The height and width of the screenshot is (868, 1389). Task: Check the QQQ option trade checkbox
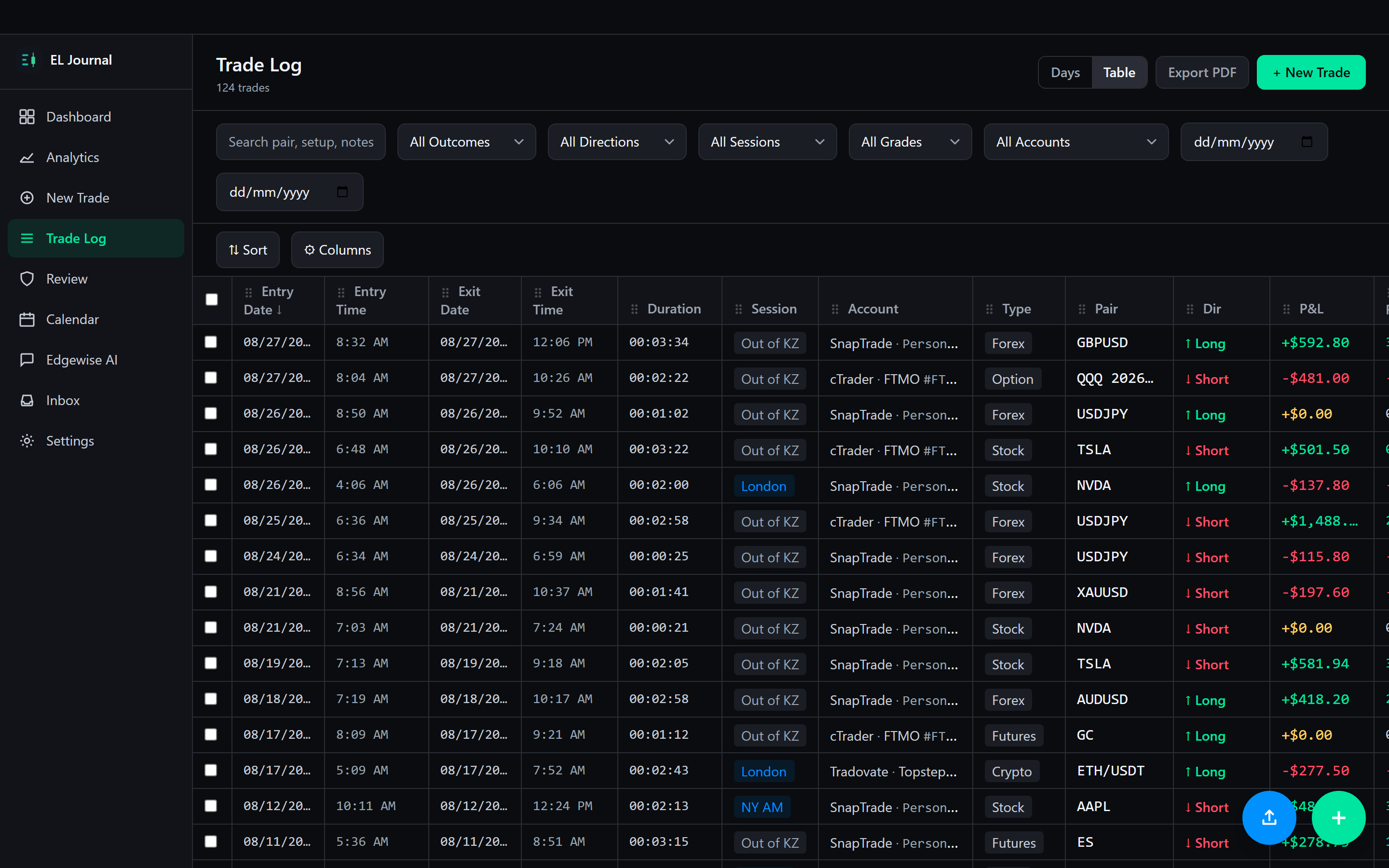click(x=211, y=378)
